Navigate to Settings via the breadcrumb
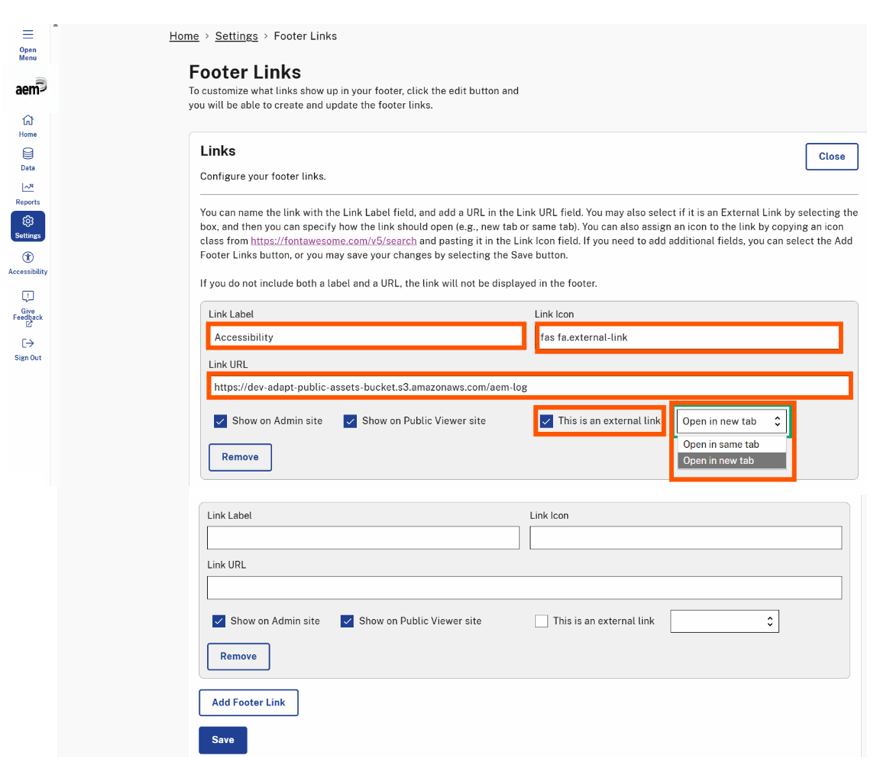The height and width of the screenshot is (757, 883). (x=236, y=36)
